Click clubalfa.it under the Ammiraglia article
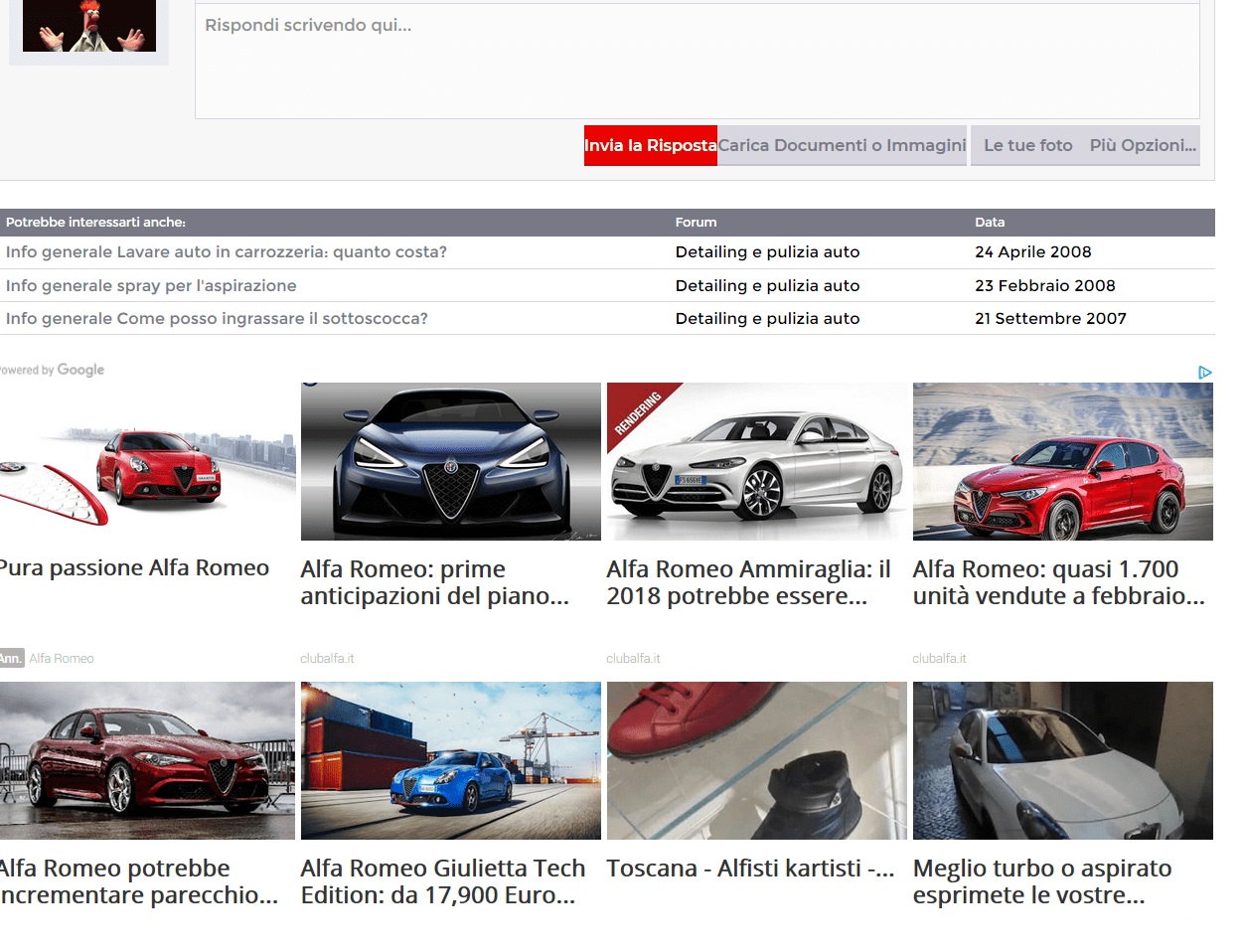This screenshot has width=1243, height=952. coord(633,659)
